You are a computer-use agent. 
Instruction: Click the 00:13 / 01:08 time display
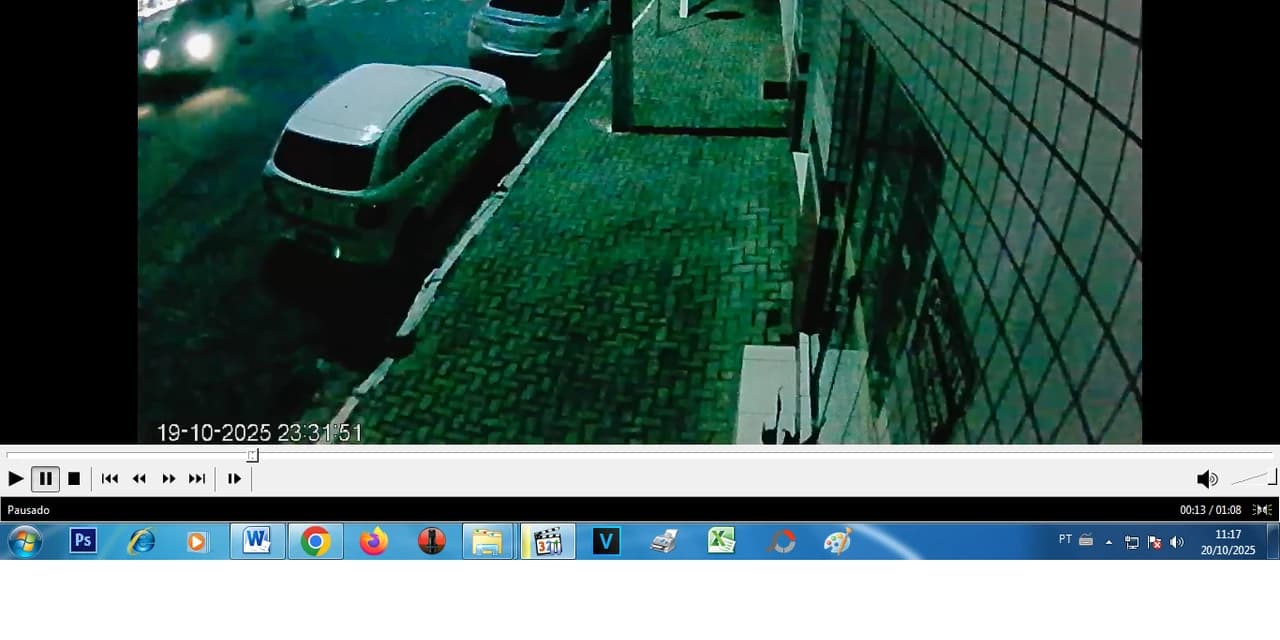1210,510
